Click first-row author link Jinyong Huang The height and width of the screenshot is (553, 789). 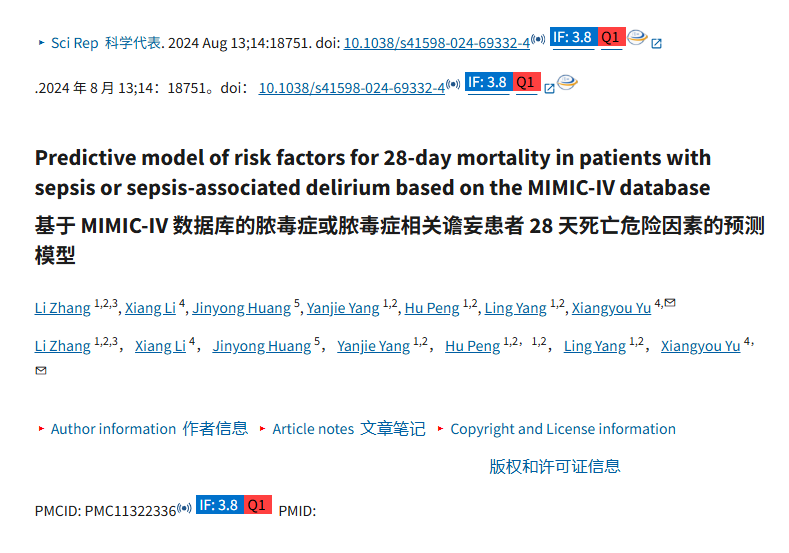[242, 308]
